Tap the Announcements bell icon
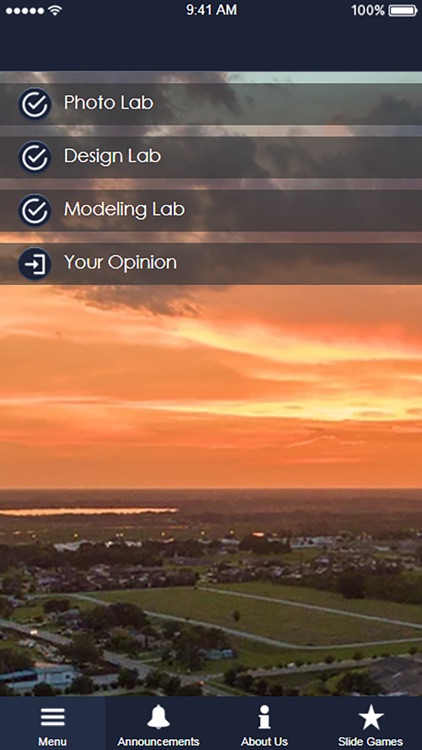This screenshot has height=750, width=422. coord(158,717)
